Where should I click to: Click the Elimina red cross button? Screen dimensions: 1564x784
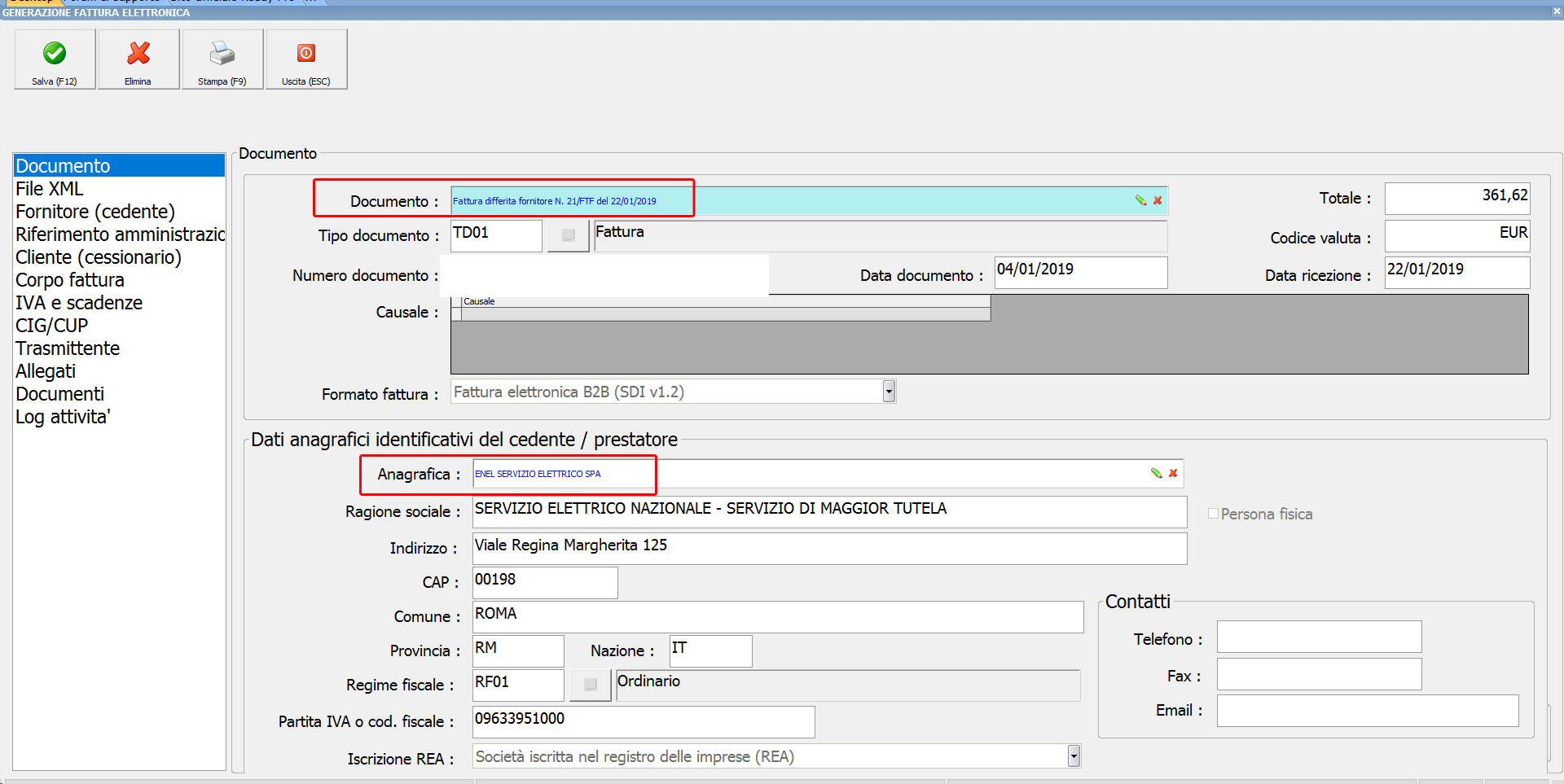click(138, 59)
